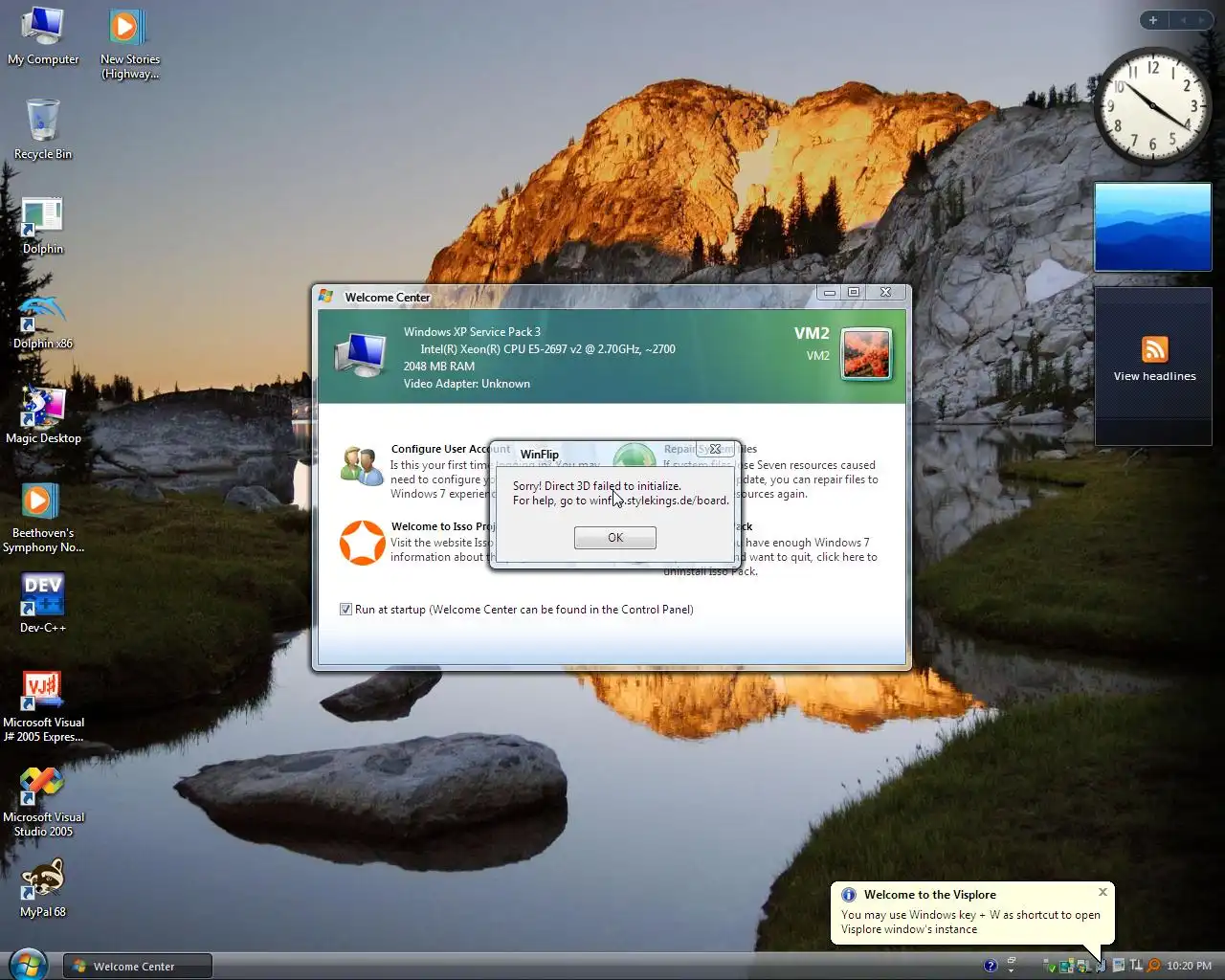1225x980 pixels.
Task: Click the 'Welcome to the Visplore' balloon title
Action: point(930,895)
